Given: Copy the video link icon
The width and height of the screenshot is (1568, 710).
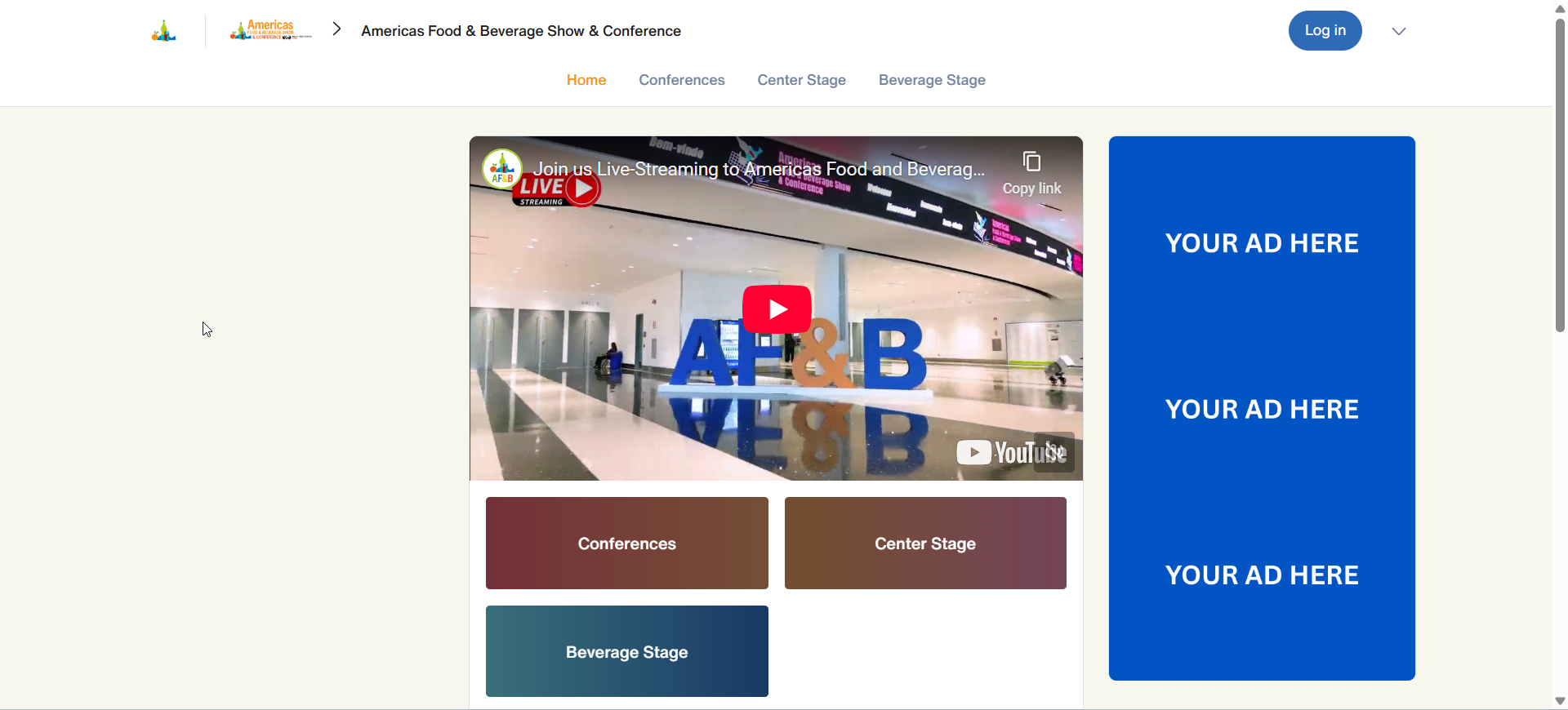Looking at the screenshot, I should point(1031,162).
